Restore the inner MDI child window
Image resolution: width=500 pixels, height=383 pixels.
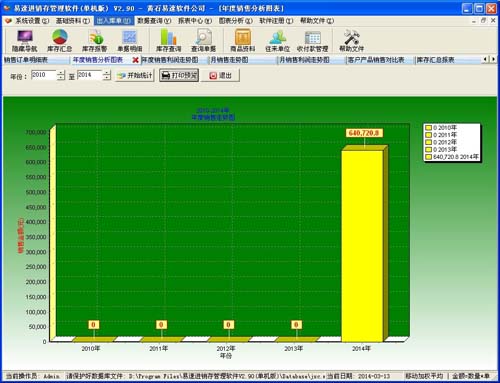[483, 21]
